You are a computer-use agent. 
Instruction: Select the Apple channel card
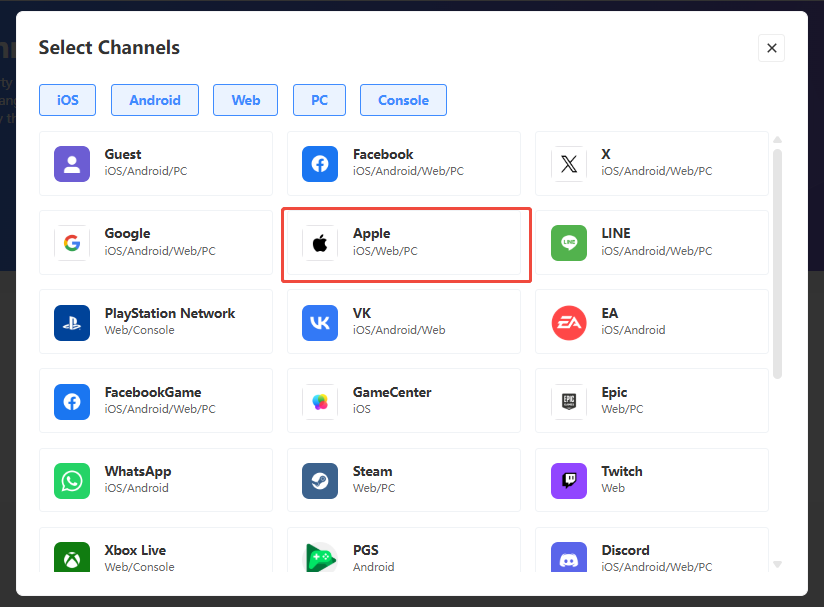click(x=406, y=245)
